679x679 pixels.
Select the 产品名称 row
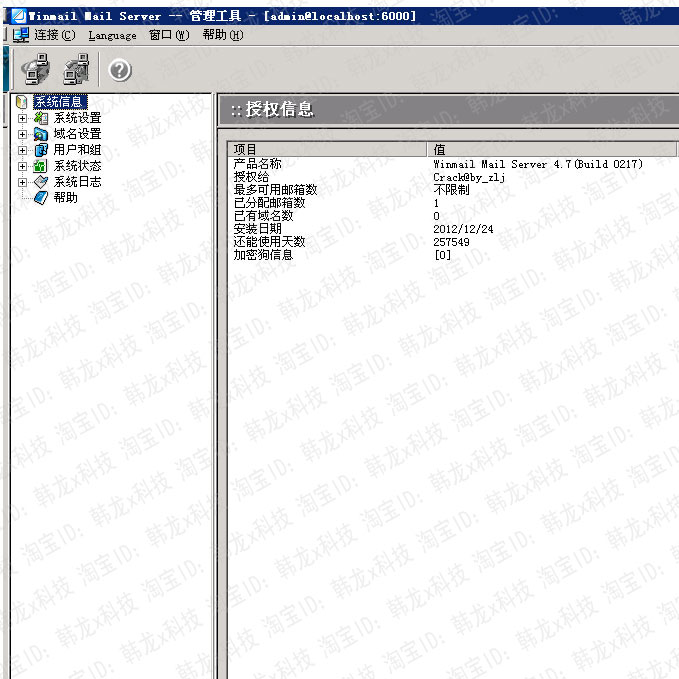pos(453,164)
